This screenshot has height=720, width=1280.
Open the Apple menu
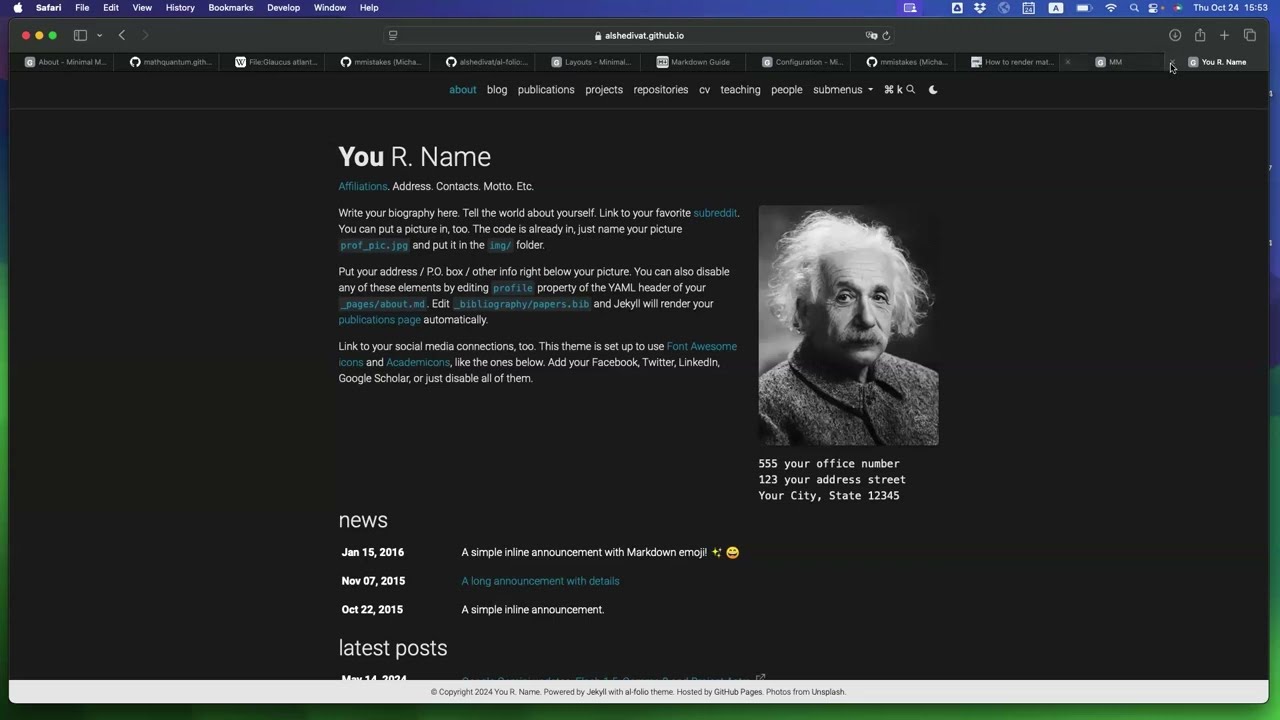17,7
